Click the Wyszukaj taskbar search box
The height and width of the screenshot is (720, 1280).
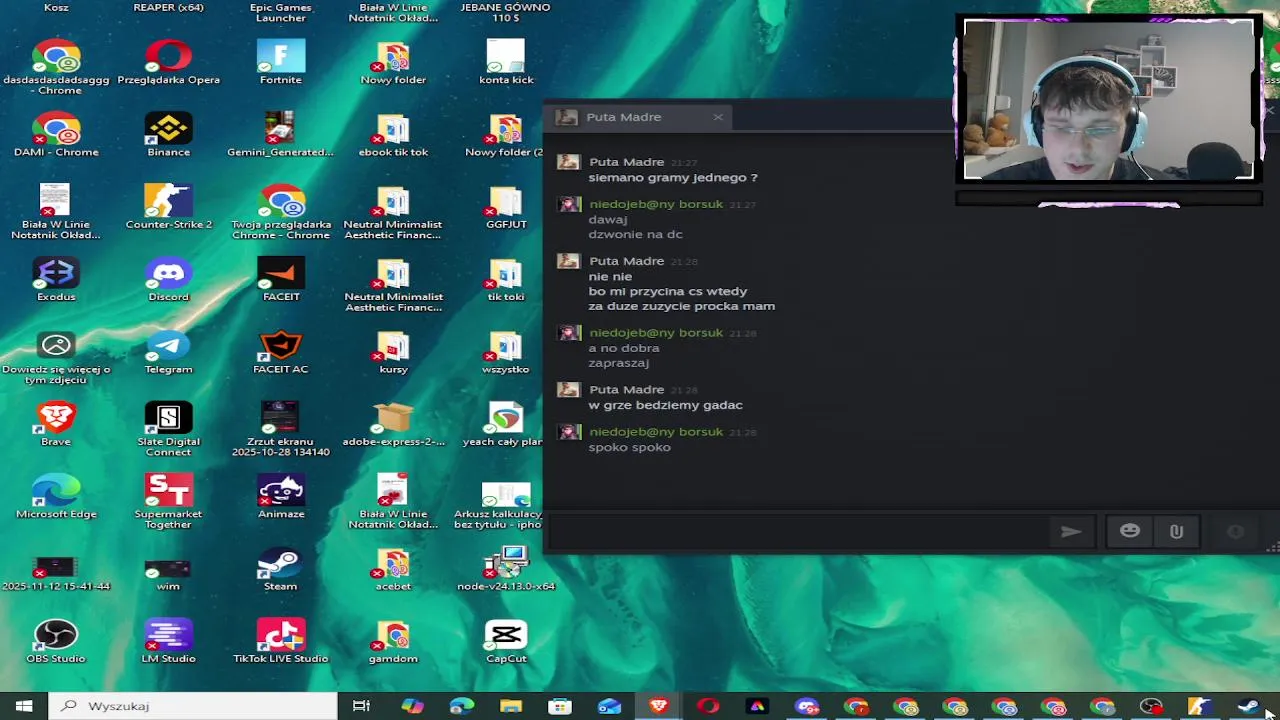pyautogui.click(x=193, y=706)
